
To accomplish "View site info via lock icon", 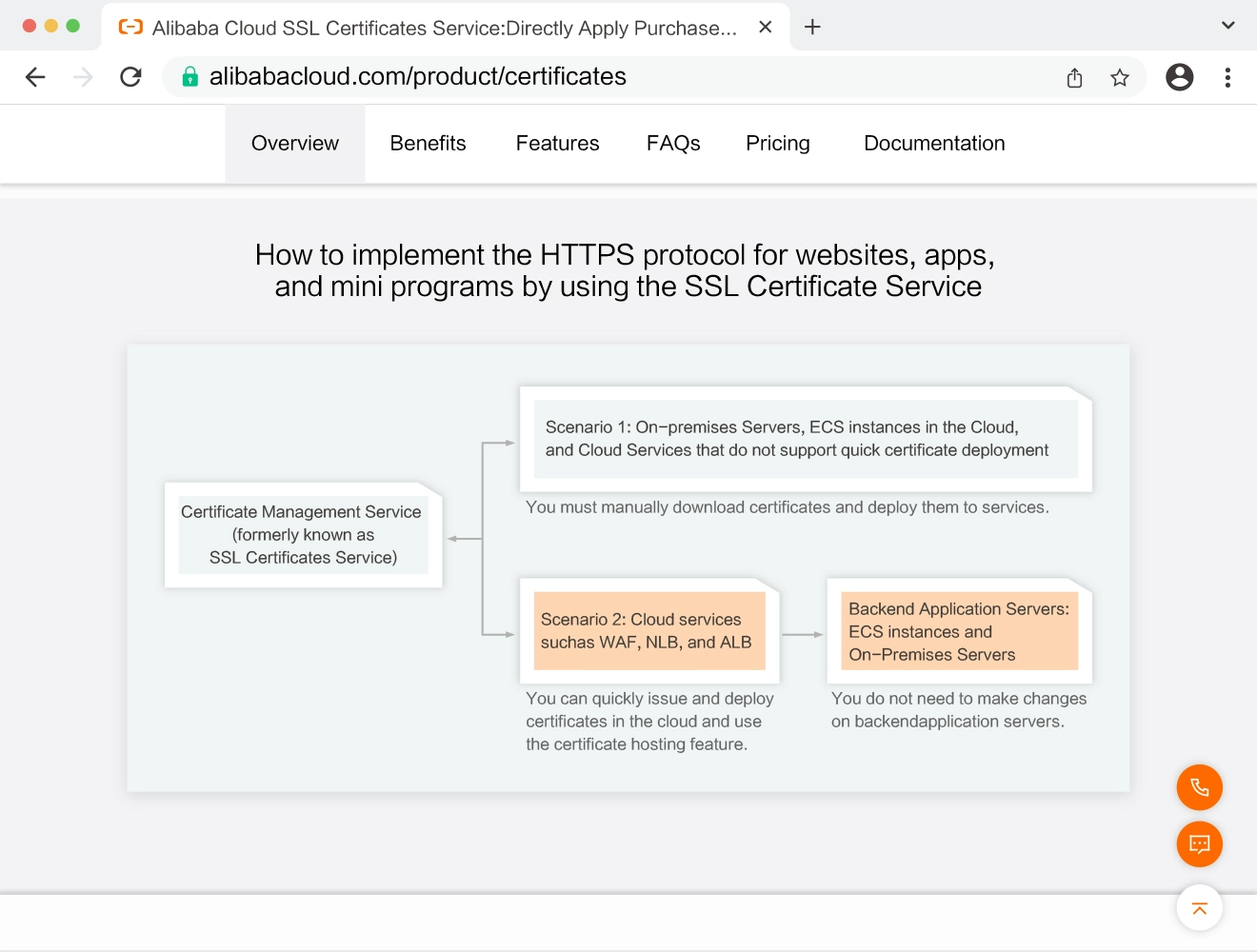I will 190,77.
